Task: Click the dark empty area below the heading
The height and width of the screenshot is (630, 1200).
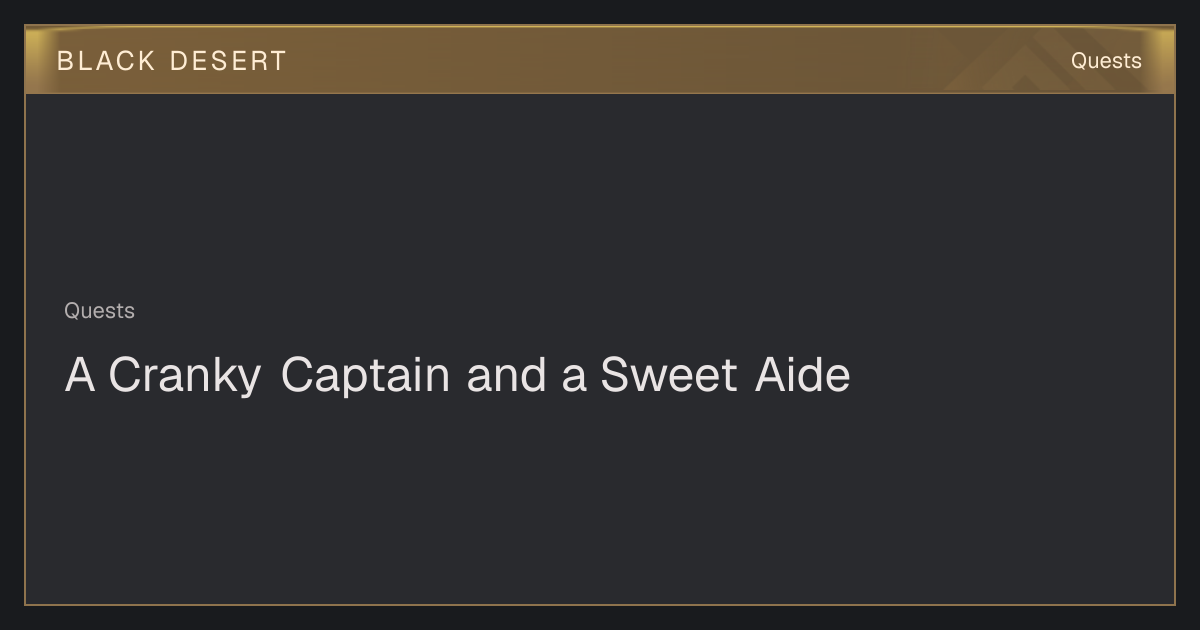Action: click(600, 500)
